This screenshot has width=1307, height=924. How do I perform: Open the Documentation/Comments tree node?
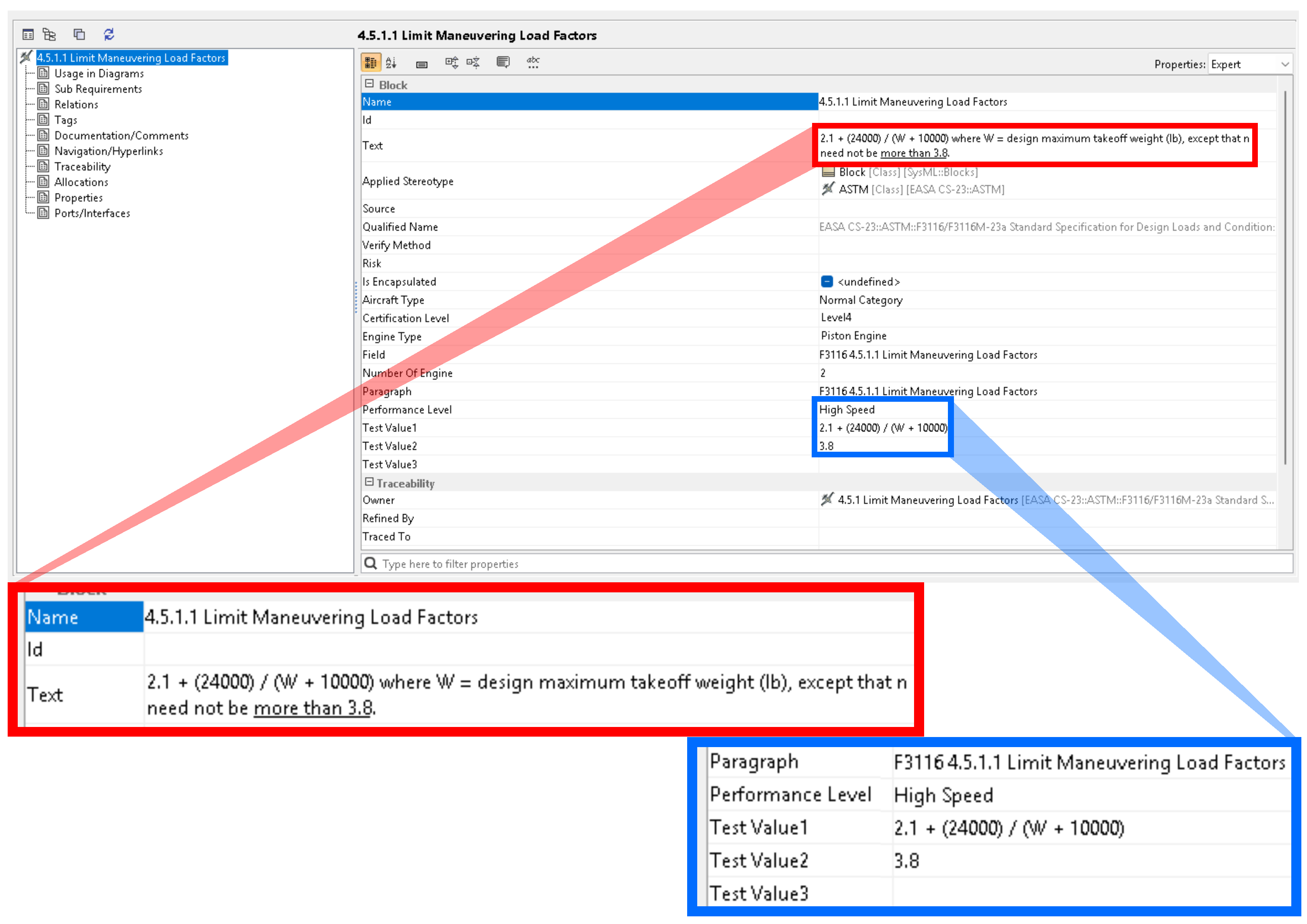121,135
